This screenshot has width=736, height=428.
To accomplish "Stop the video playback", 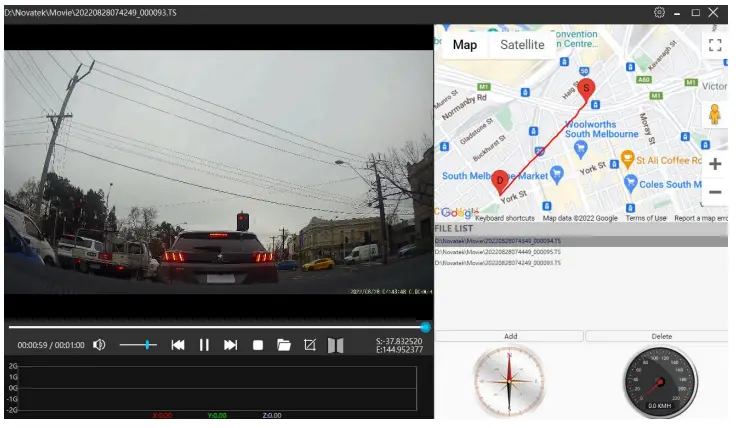I will [258, 345].
